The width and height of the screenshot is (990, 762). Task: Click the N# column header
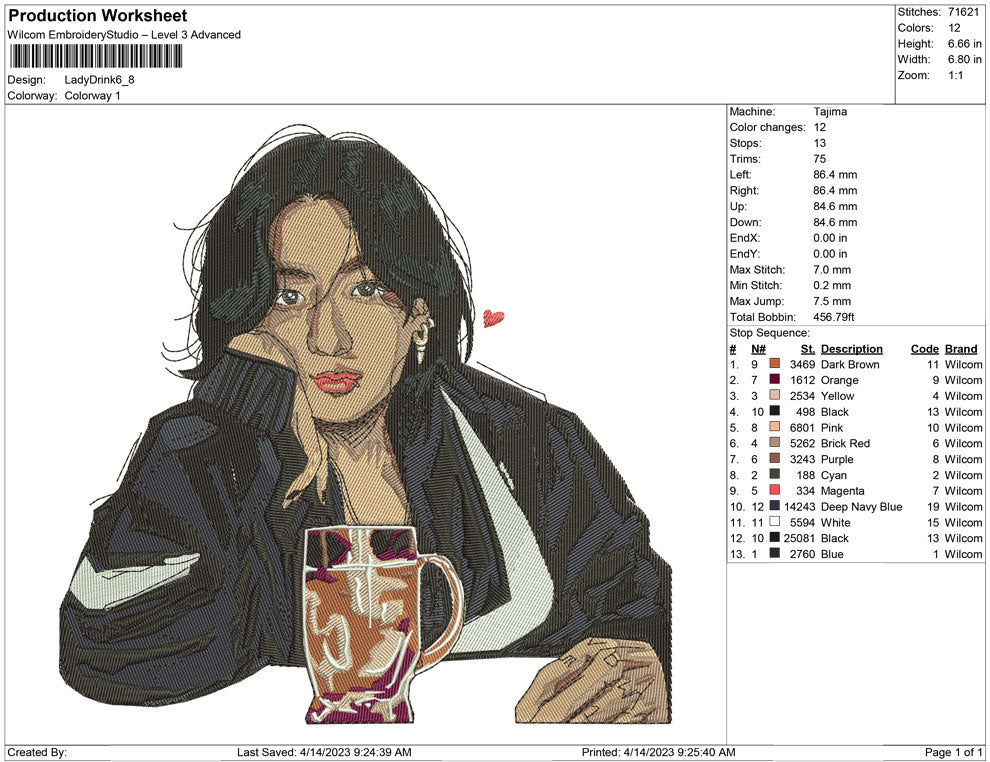pos(758,348)
